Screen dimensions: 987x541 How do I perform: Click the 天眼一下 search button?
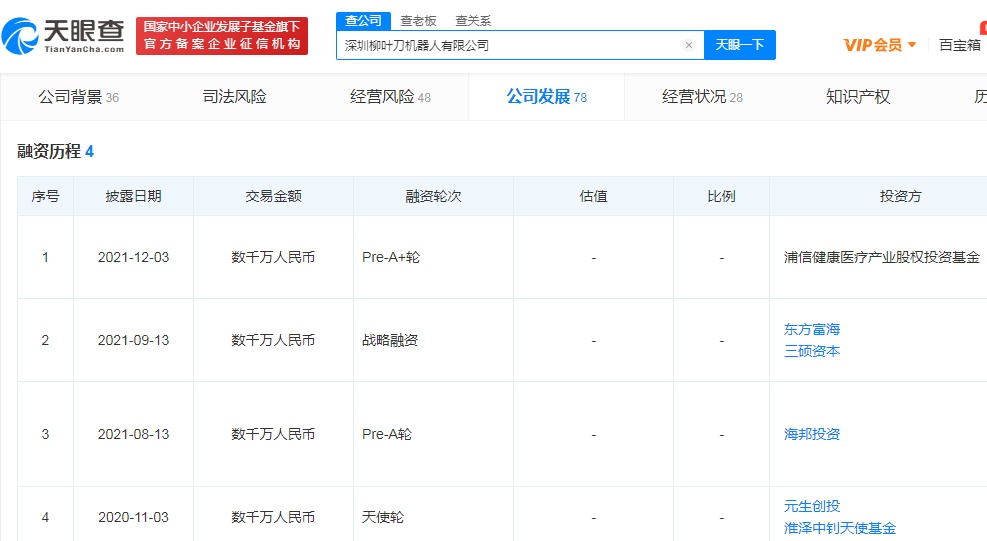[740, 45]
